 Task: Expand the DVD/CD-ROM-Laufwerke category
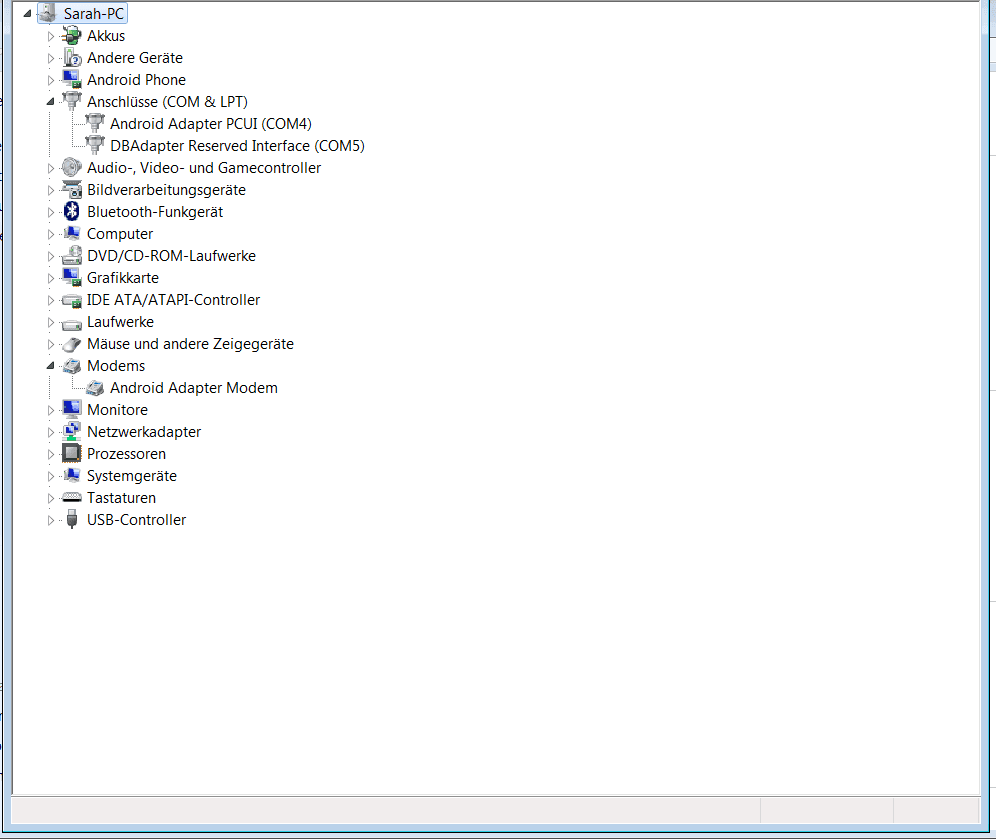(x=51, y=256)
